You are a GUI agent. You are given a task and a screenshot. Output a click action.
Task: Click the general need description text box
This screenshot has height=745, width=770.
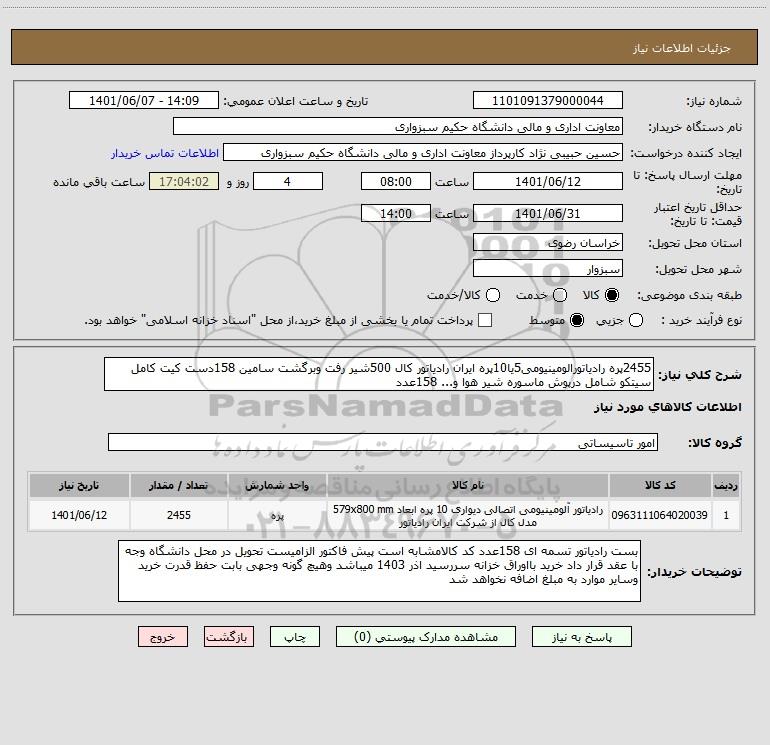click(x=379, y=375)
